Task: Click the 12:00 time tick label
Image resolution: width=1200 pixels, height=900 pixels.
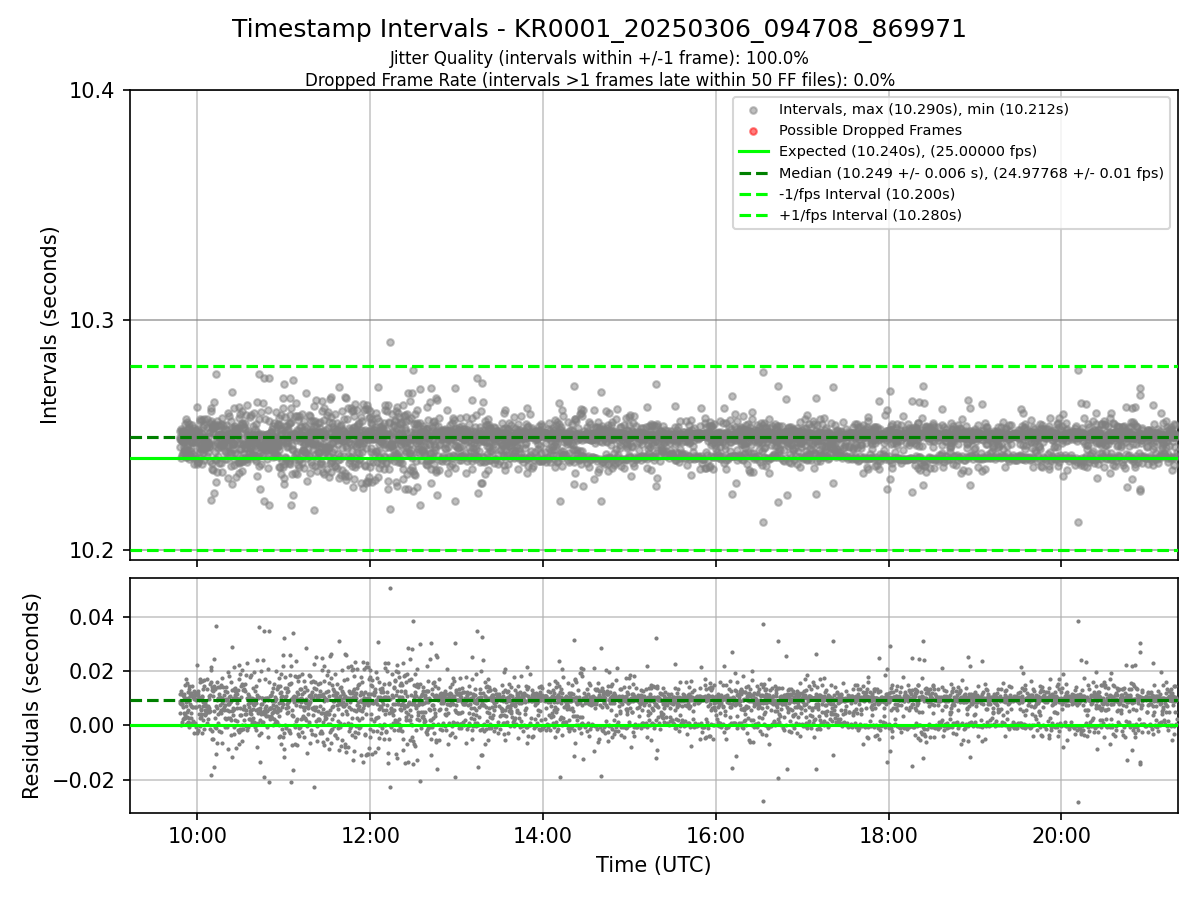Action: [370, 834]
